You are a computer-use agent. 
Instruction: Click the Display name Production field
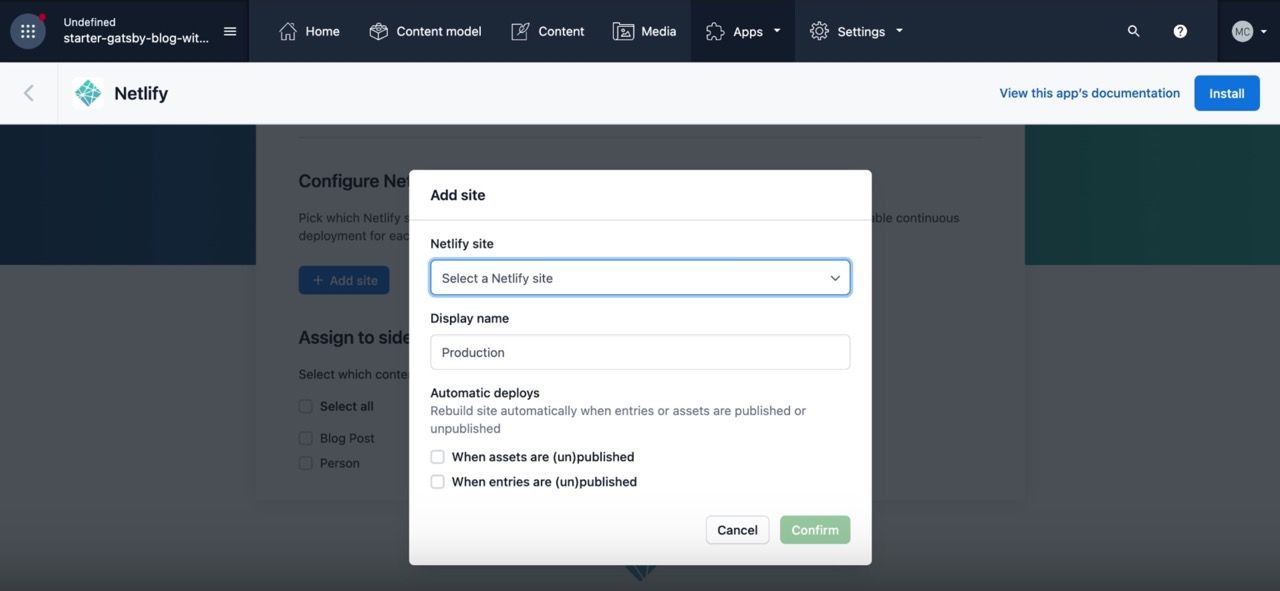640,352
